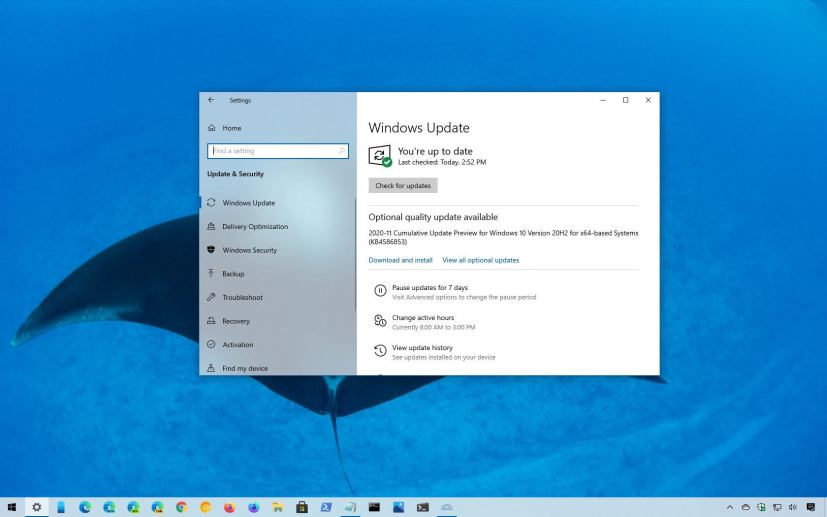Click the sidebar scrollbar in Settings
The width and height of the screenshot is (827, 517).
click(355, 254)
